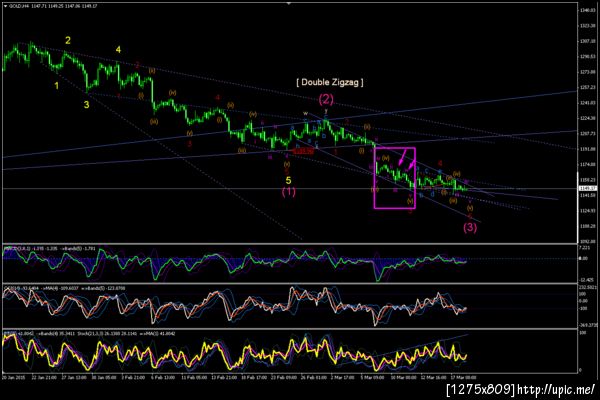Select the yellow wave label '5'

289,180
